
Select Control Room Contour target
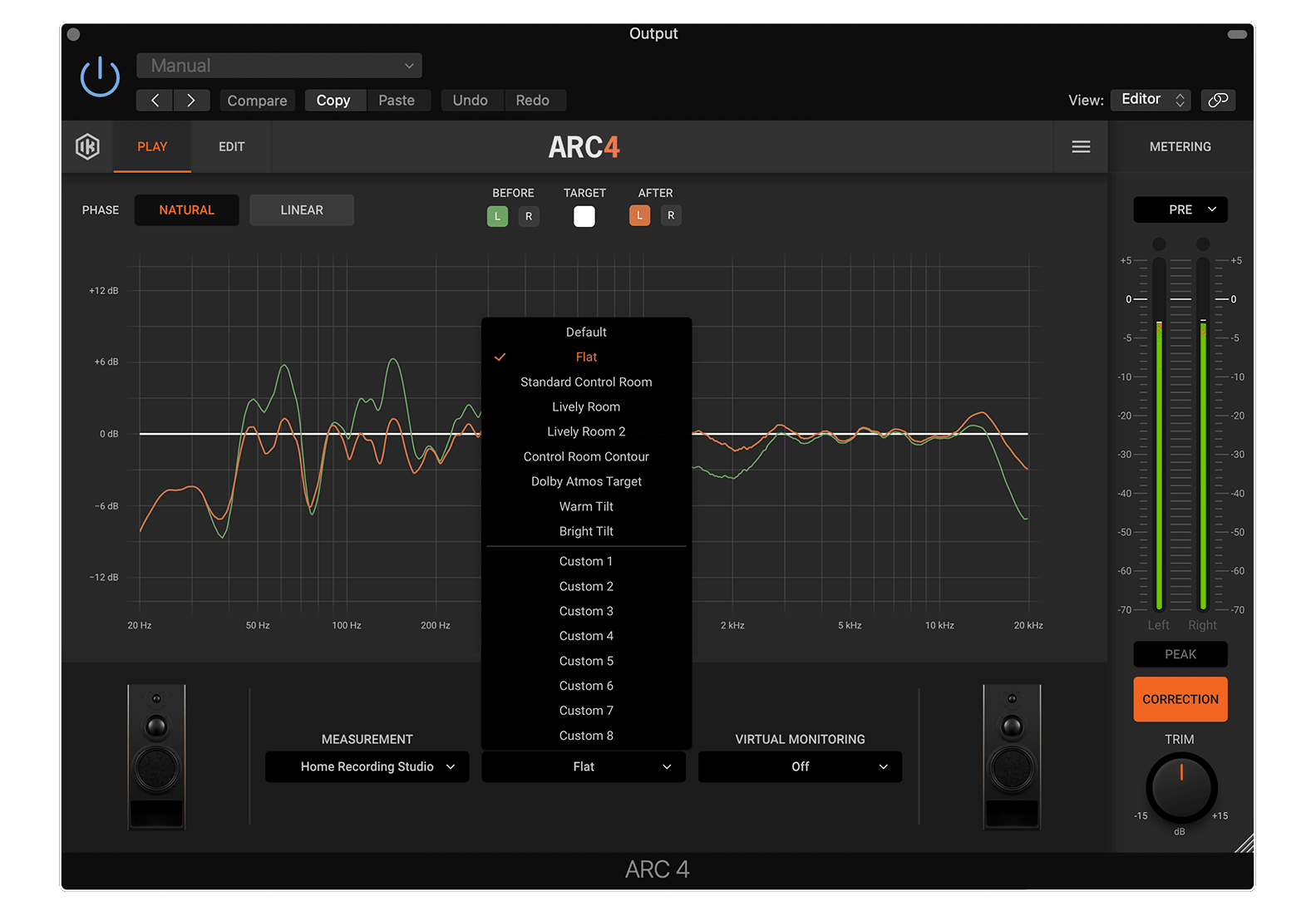[586, 457]
